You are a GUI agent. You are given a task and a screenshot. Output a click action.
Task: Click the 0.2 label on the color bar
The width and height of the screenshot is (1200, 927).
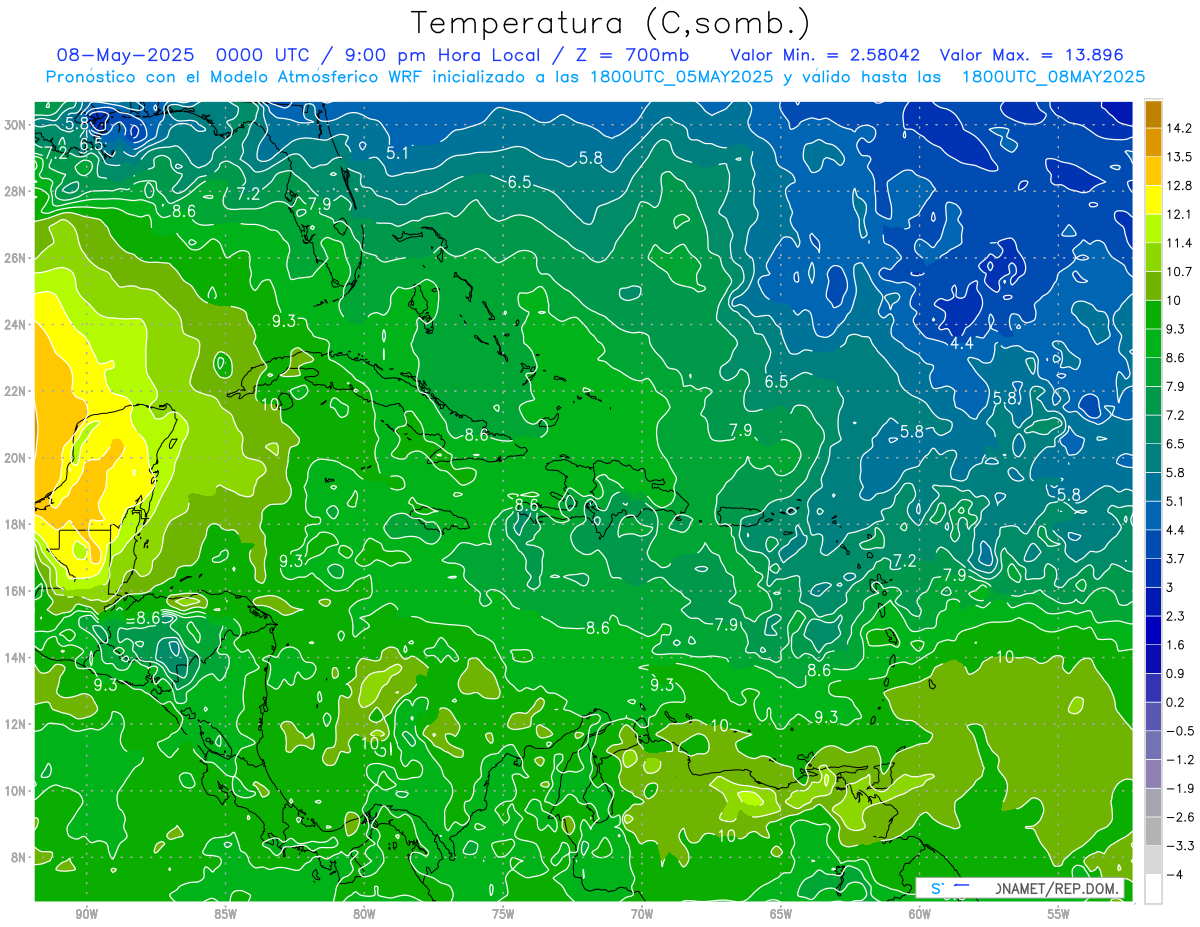click(1176, 702)
